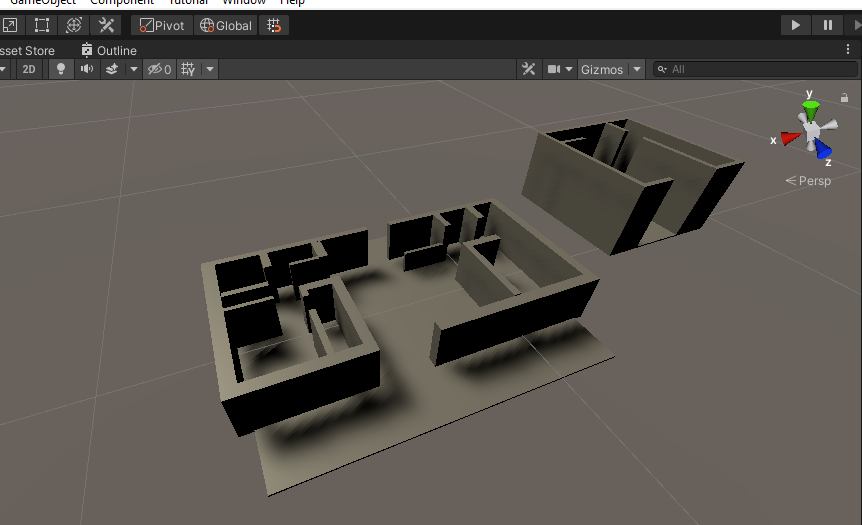Click the green Y axis cone on gizmo

811,106
